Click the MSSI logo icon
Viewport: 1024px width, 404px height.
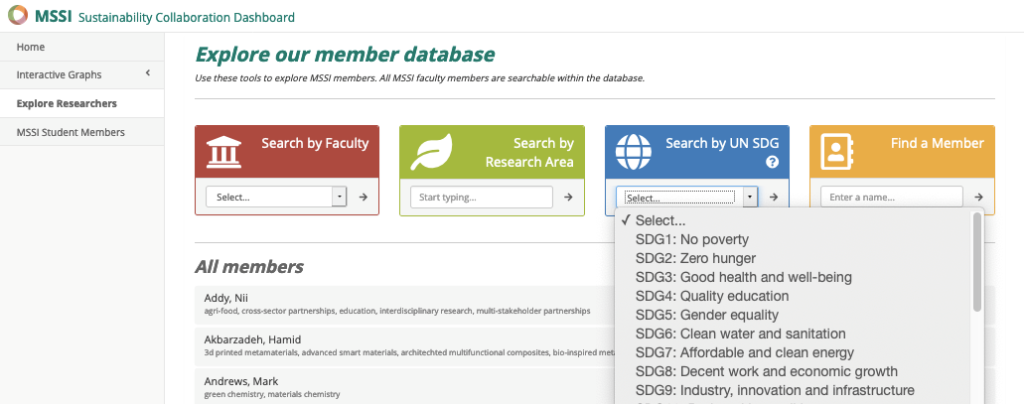[x=17, y=17]
